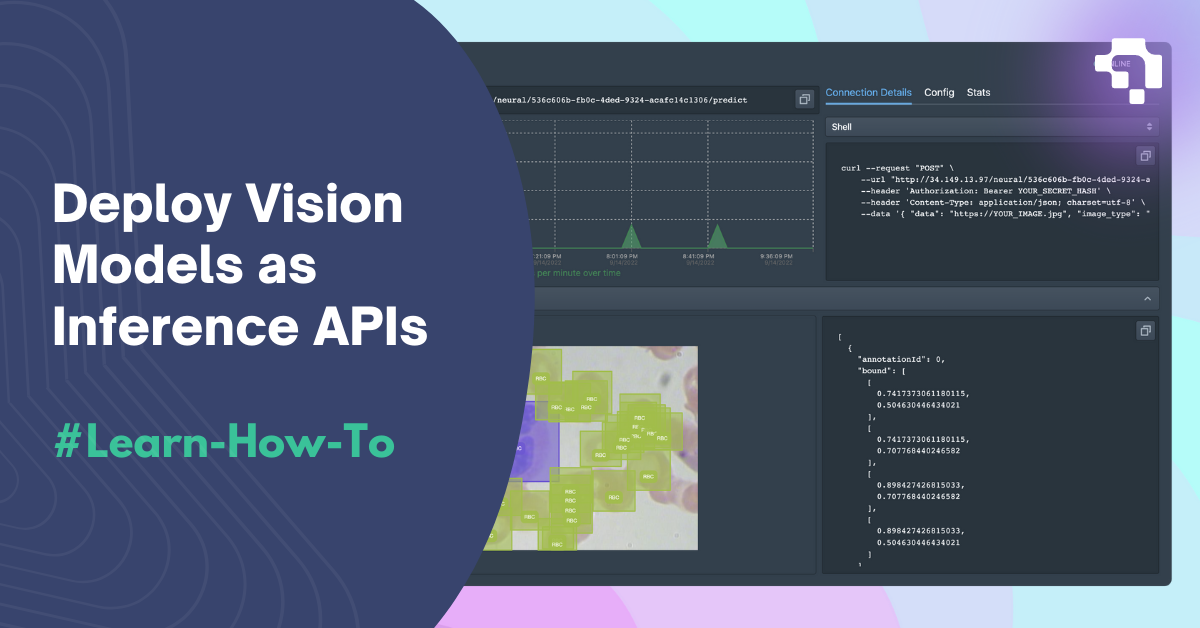The image size is (1200, 628).
Task: Click the 'Deploy Vision Models as Inference APIs' headline
Action: coord(240,266)
